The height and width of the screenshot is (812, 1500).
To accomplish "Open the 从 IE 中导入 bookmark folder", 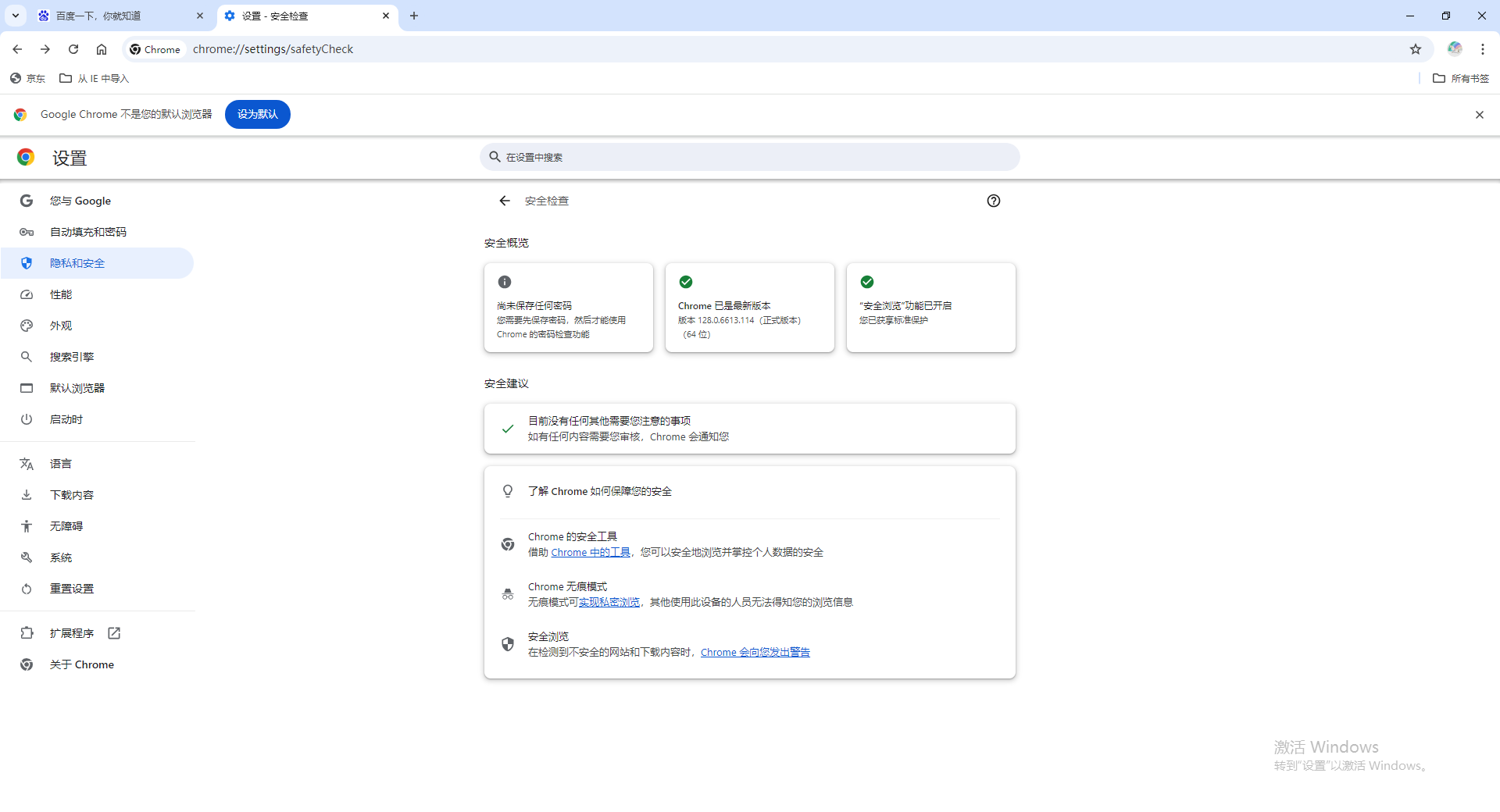I will (94, 78).
